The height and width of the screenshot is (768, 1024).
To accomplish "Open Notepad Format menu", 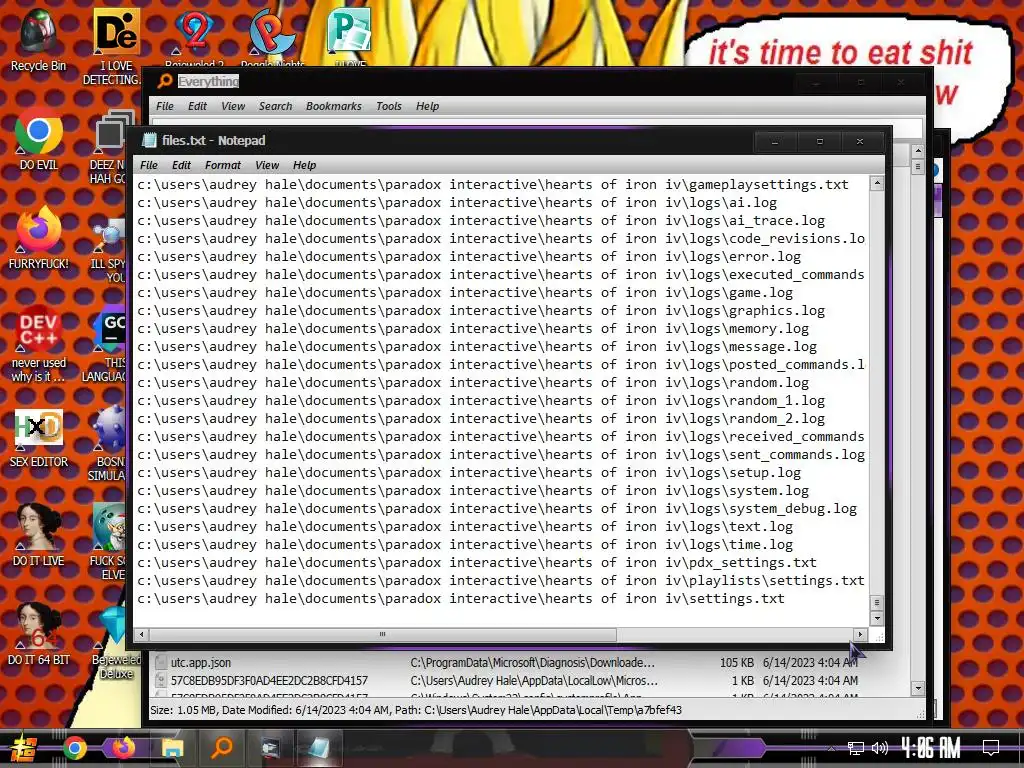I will pyautogui.click(x=223, y=165).
